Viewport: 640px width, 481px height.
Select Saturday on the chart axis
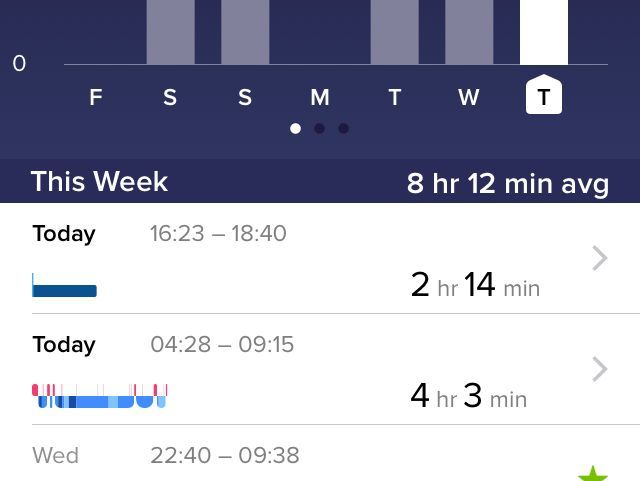(x=170, y=97)
